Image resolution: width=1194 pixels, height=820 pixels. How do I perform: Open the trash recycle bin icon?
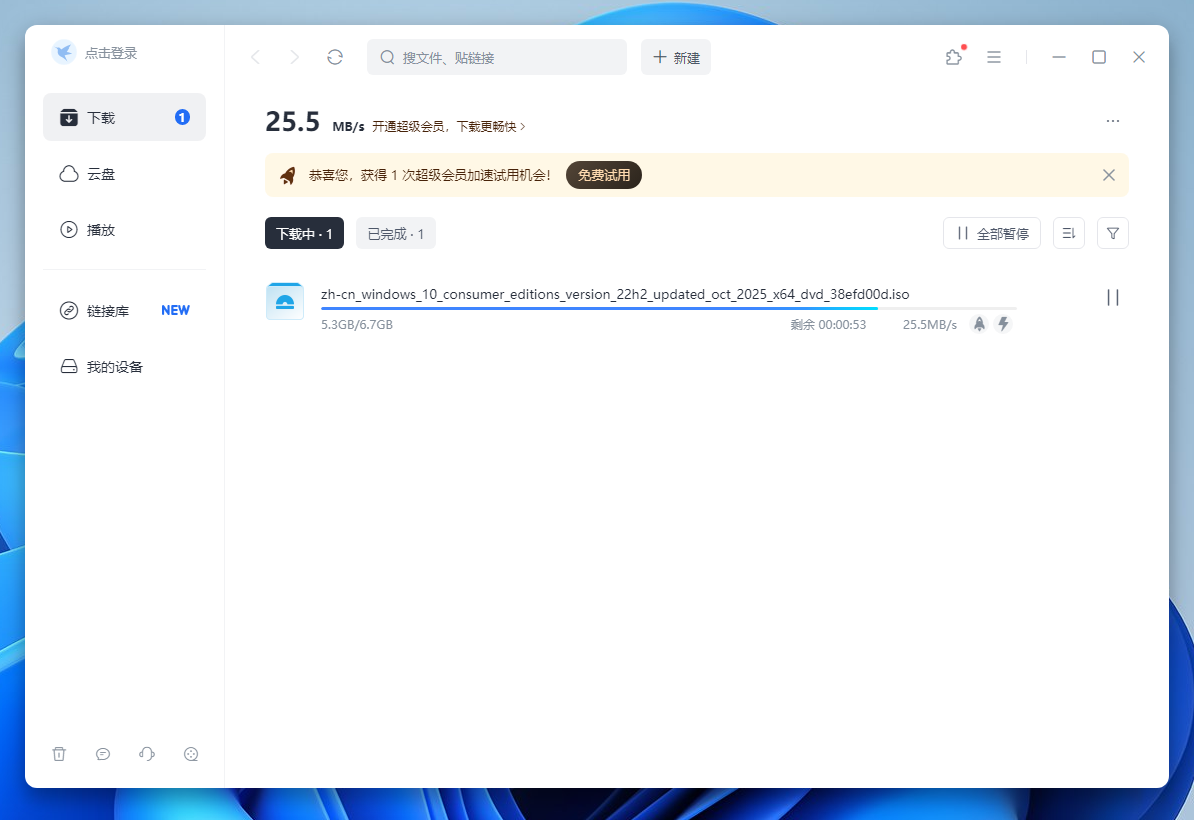(x=59, y=754)
